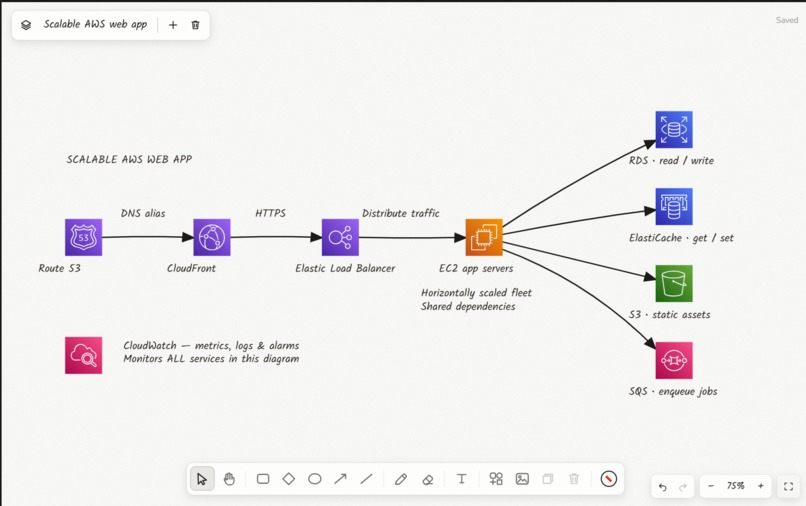Select the text tool
This screenshot has height=506, width=806.
point(462,479)
